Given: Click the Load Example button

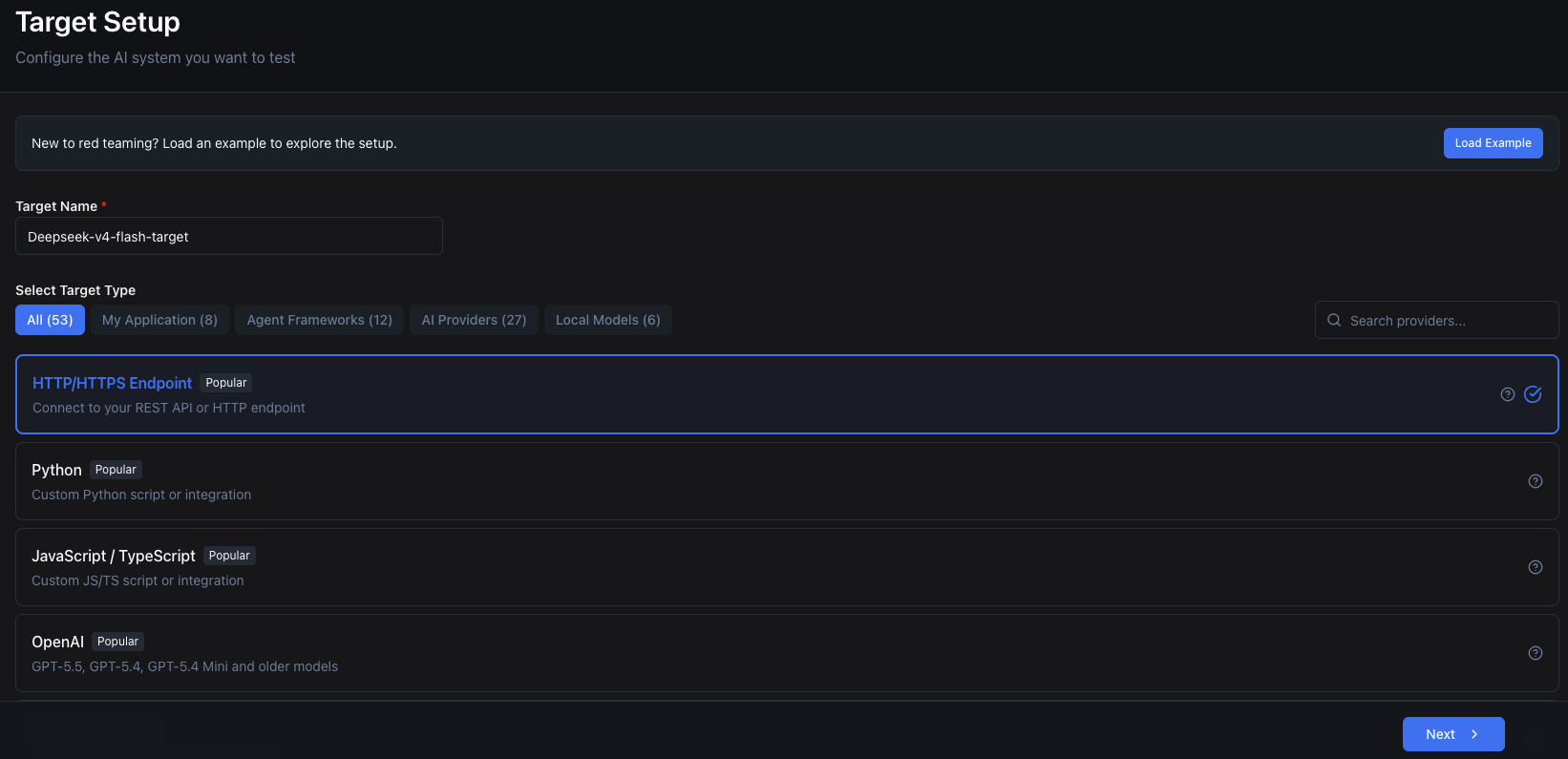Looking at the screenshot, I should tap(1493, 143).
